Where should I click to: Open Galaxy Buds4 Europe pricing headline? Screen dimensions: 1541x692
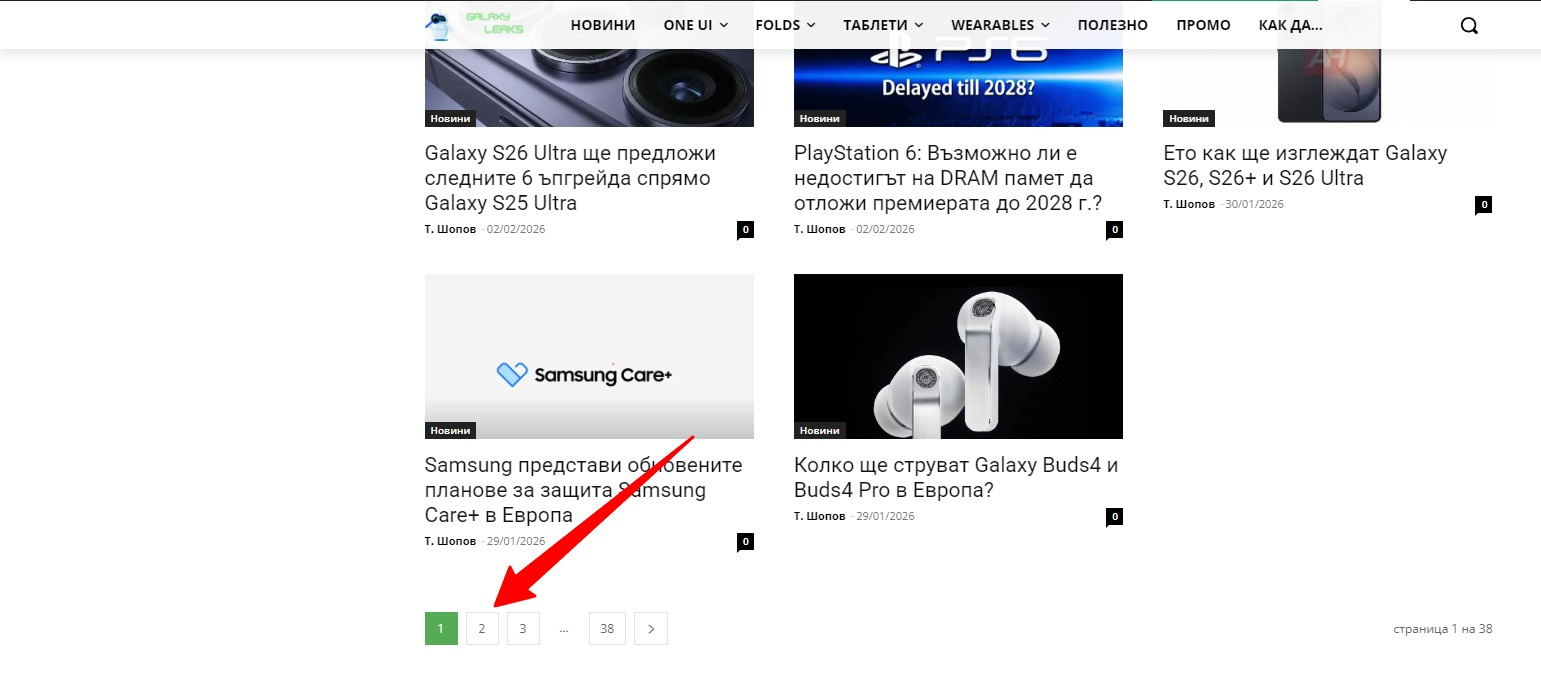click(x=956, y=478)
